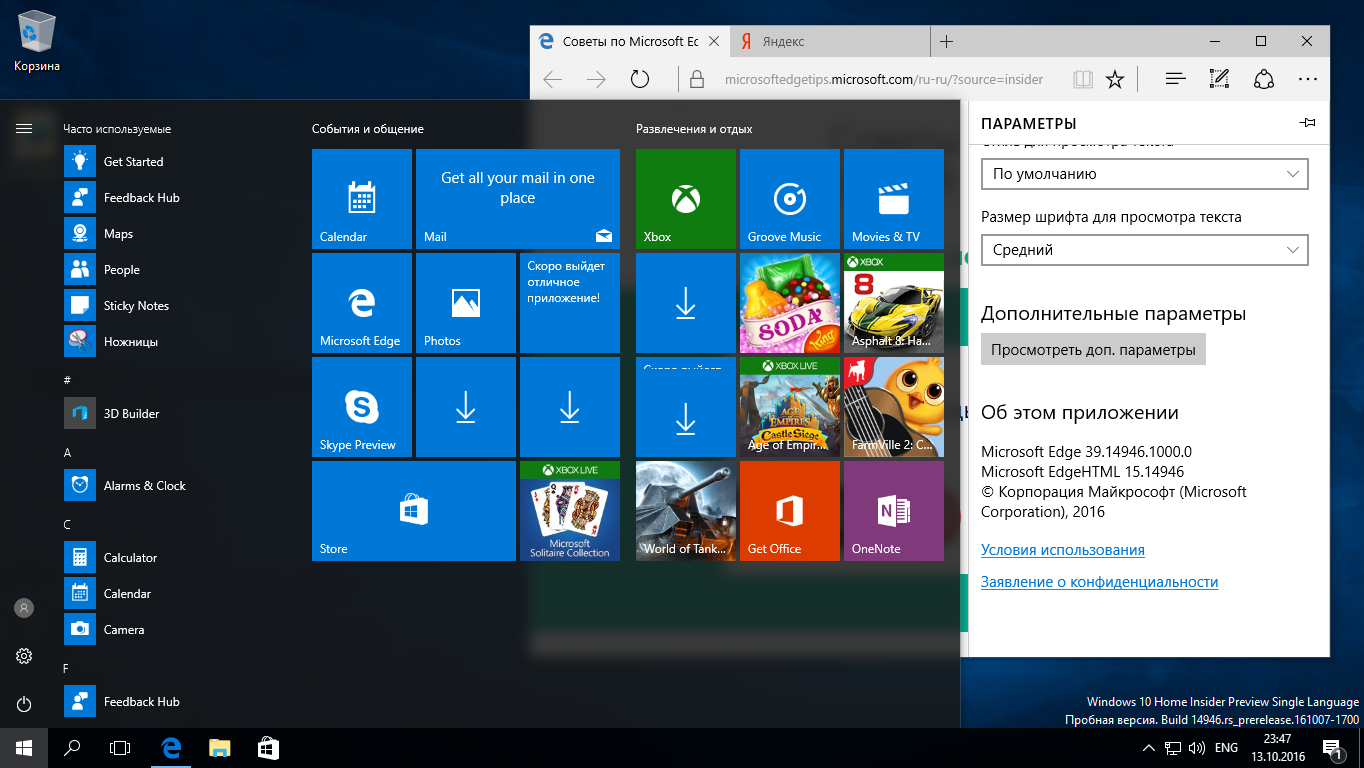Viewport: 1364px width, 768px height.
Task: Click Просмотреть доп. параметры button
Action: (x=1093, y=350)
